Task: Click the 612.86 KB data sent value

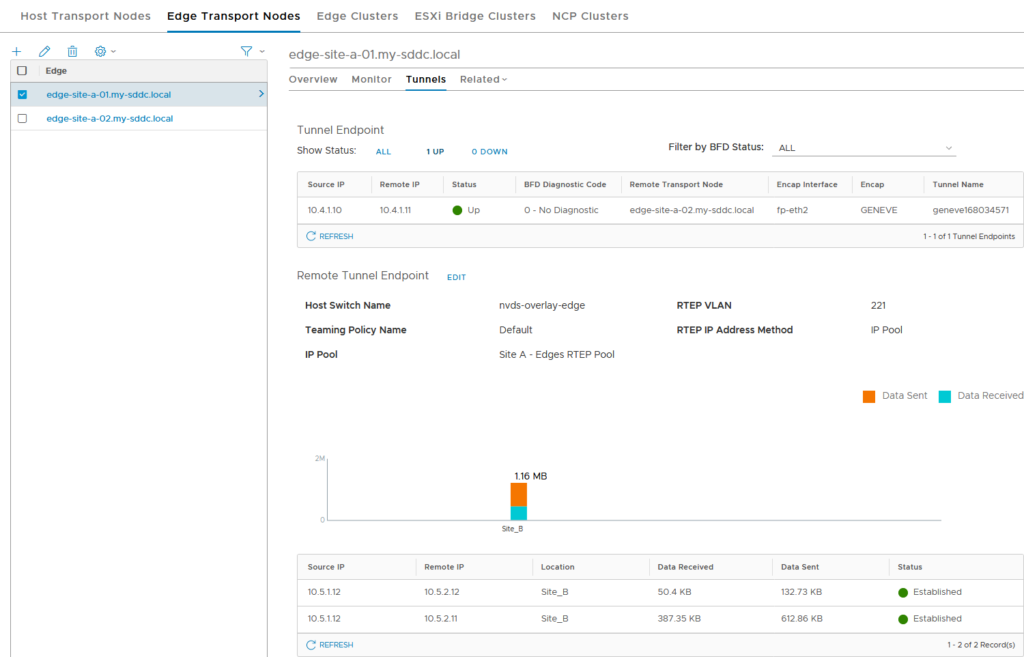Action: click(801, 618)
